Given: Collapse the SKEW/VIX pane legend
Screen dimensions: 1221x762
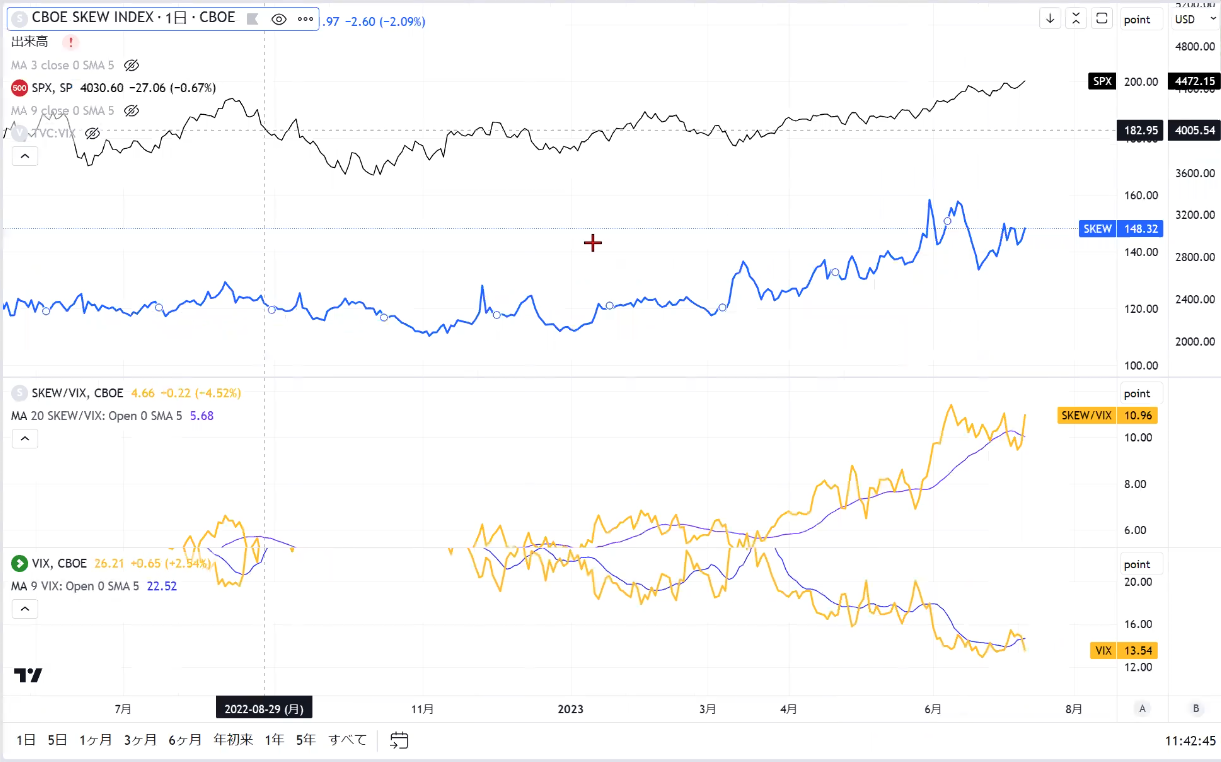Looking at the screenshot, I should coord(25,438).
